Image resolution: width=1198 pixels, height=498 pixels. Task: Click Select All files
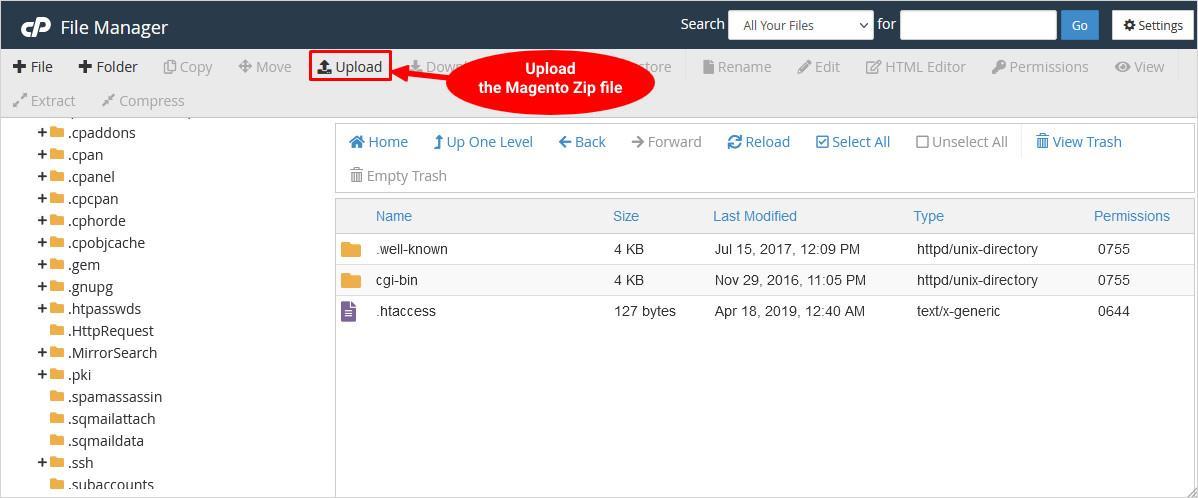click(x=853, y=142)
